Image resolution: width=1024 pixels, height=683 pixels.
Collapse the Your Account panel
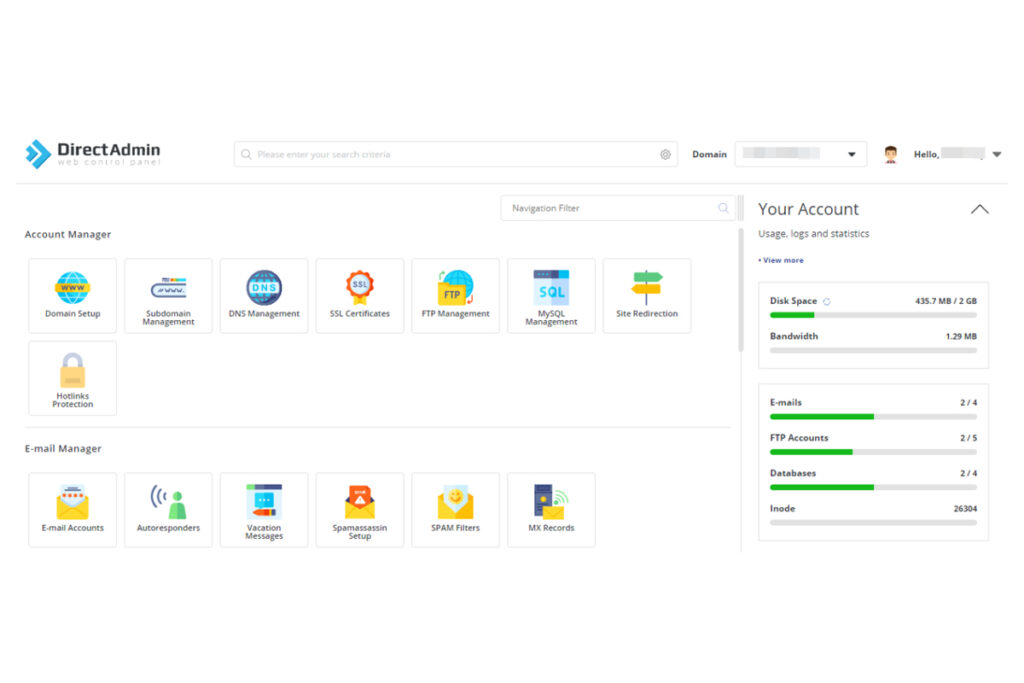coord(980,210)
